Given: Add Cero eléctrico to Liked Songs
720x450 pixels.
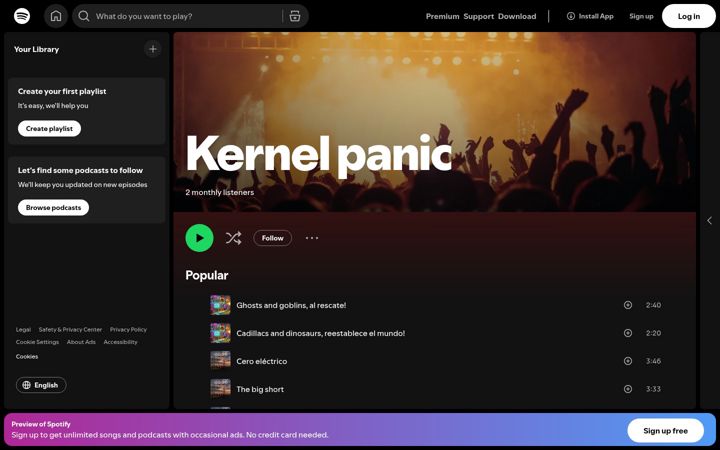Looking at the screenshot, I should (x=628, y=361).
